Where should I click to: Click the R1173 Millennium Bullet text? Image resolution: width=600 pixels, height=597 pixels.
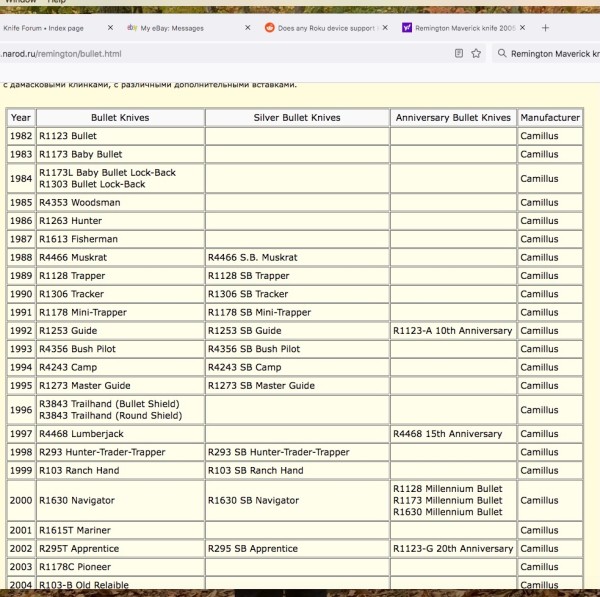(x=448, y=501)
